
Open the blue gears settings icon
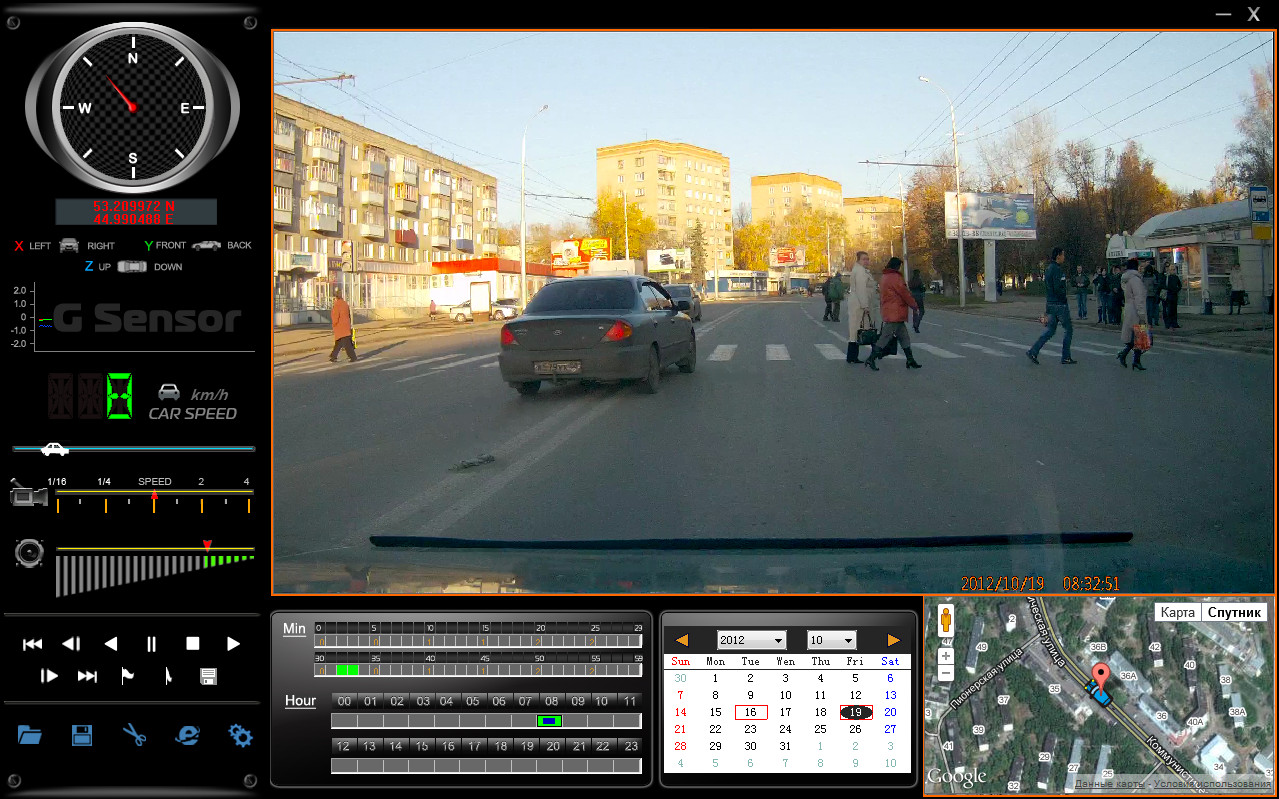pyautogui.click(x=240, y=736)
